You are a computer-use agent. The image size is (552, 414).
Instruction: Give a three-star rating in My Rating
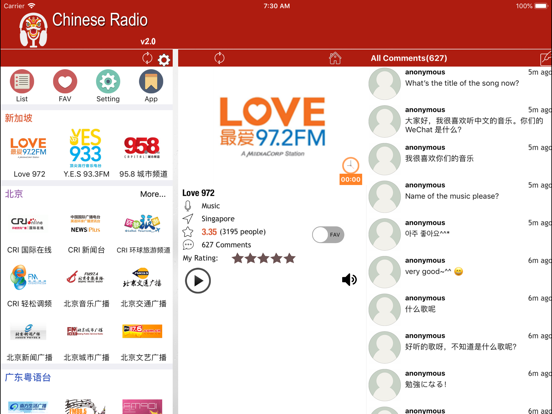point(264,258)
